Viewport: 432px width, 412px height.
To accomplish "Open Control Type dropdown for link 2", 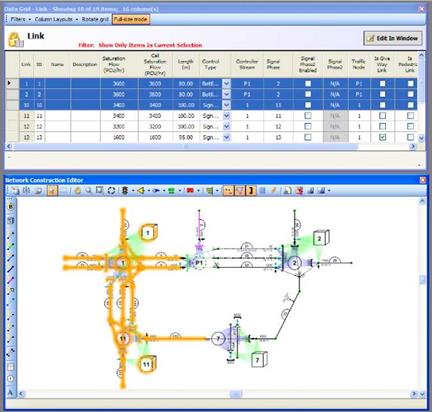I will (226, 94).
